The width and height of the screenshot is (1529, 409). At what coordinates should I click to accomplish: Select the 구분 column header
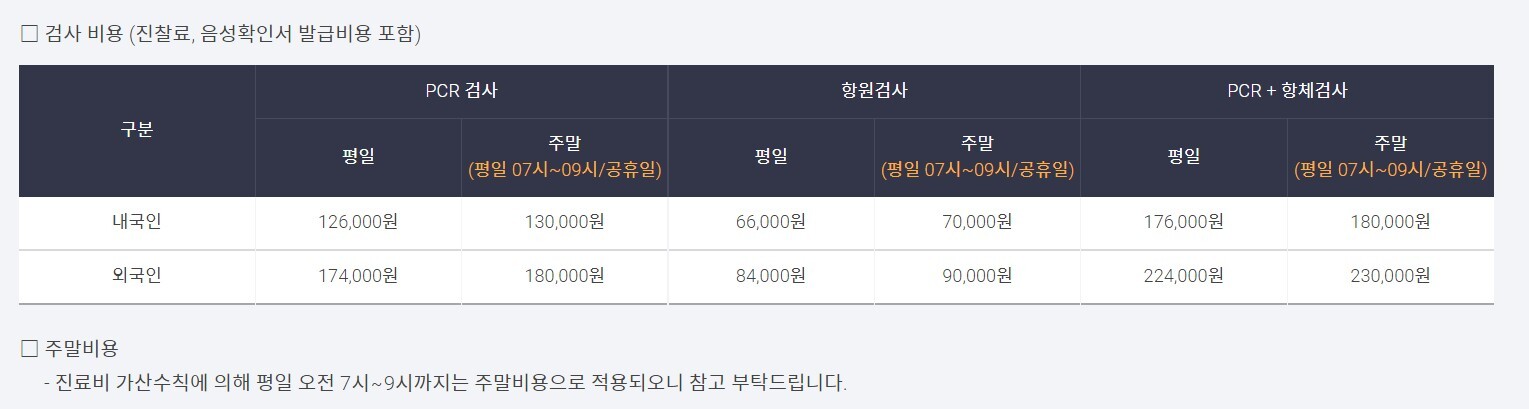click(137, 130)
